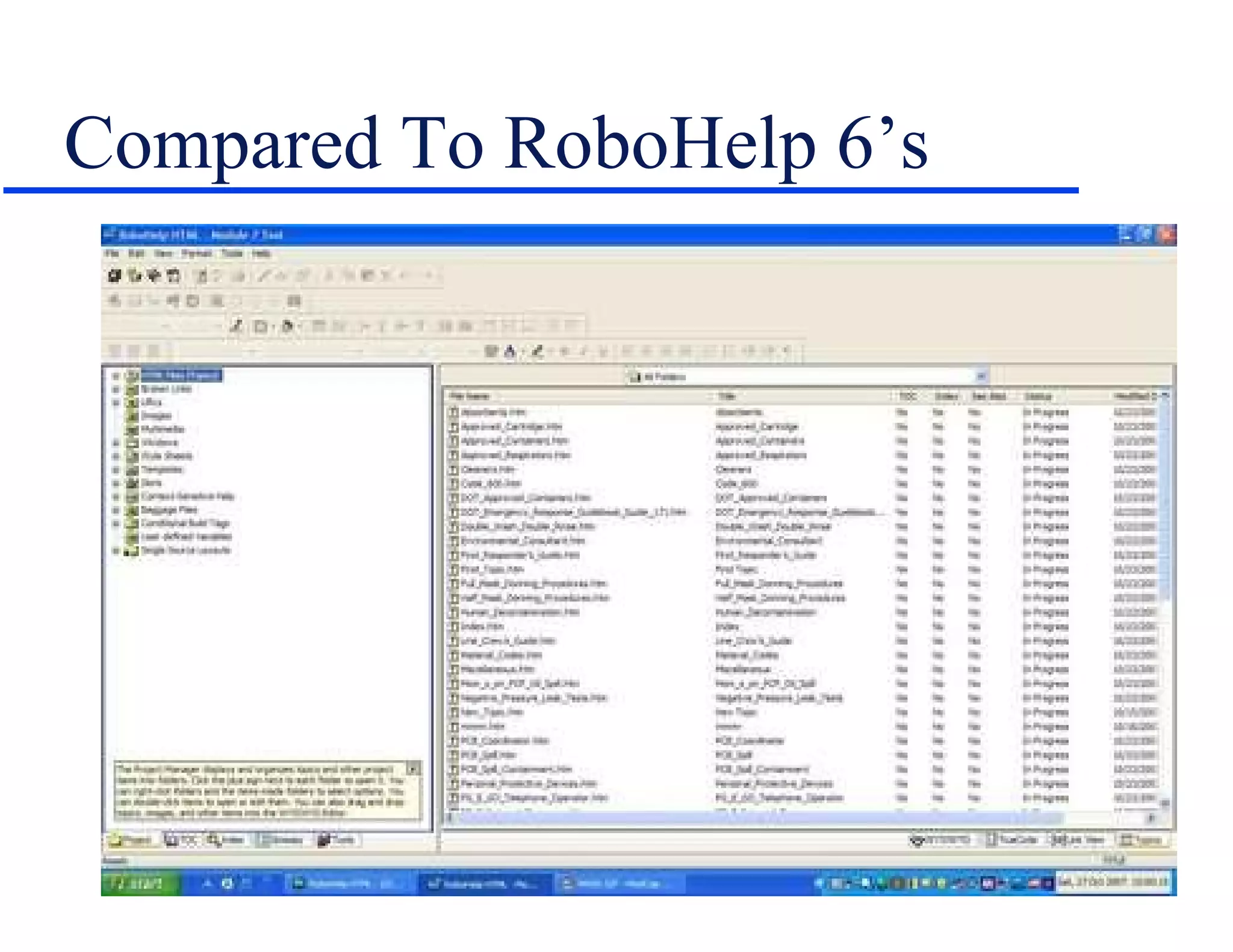The width and height of the screenshot is (1233, 952).
Task: Expand the Style Sheets node
Action: 116,456
